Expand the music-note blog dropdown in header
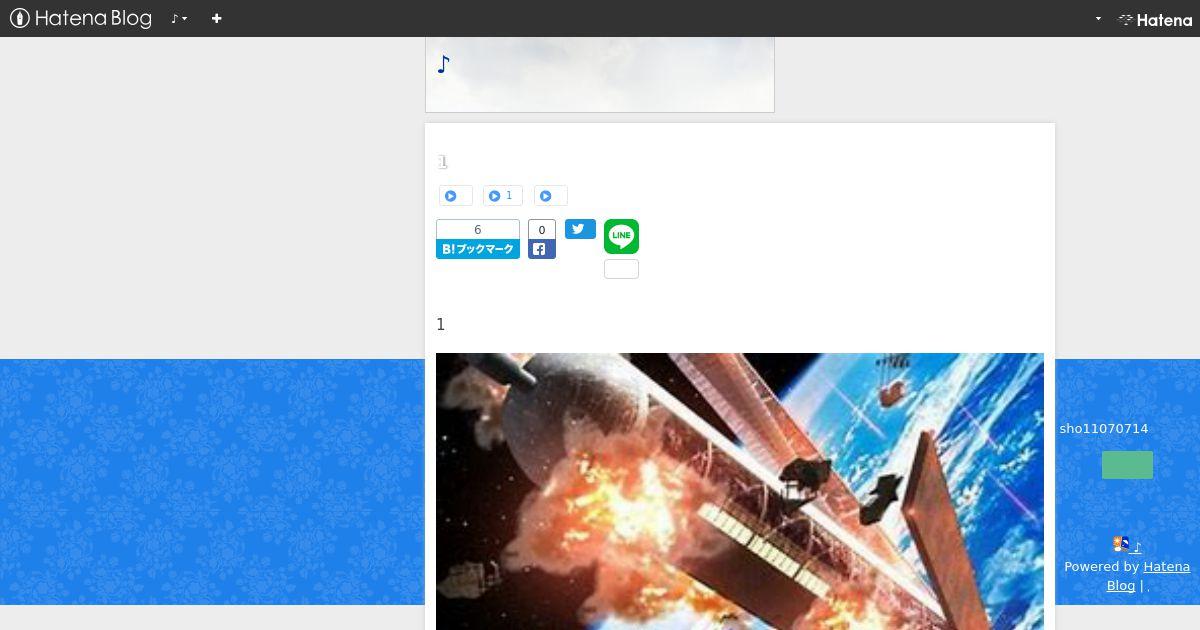1200x630 pixels. click(179, 18)
